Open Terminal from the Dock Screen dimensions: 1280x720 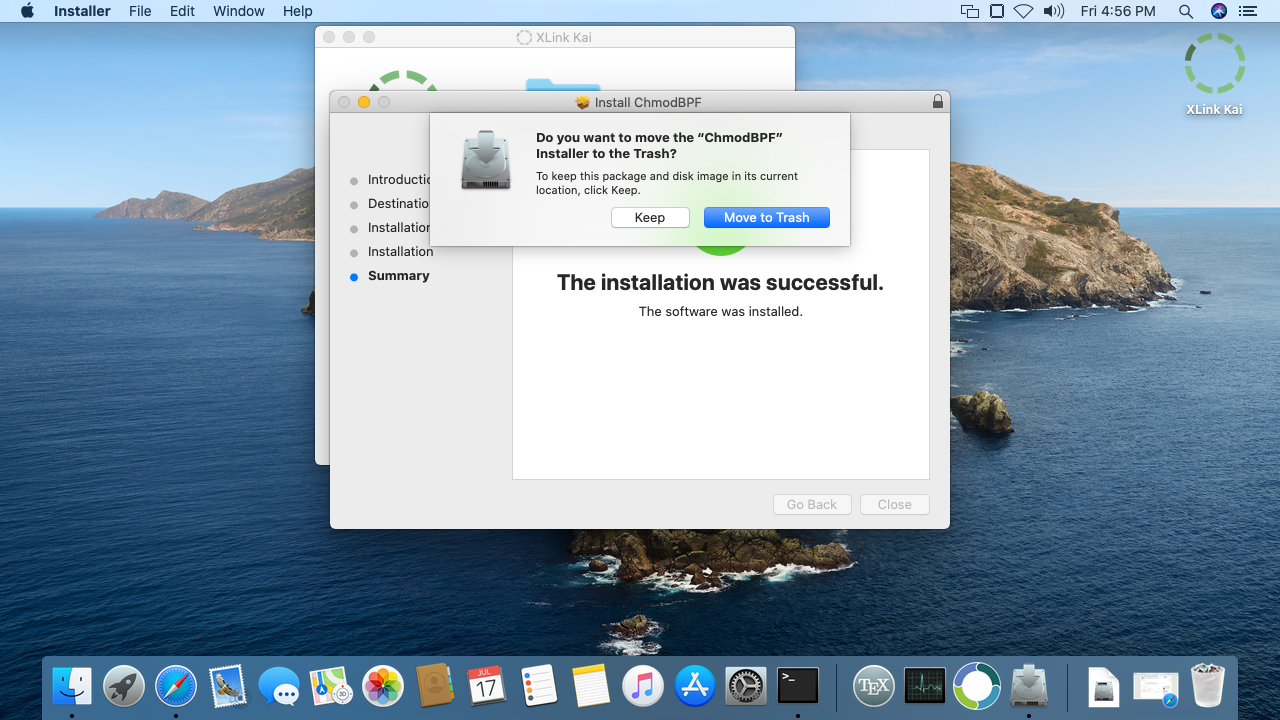pyautogui.click(x=798, y=686)
